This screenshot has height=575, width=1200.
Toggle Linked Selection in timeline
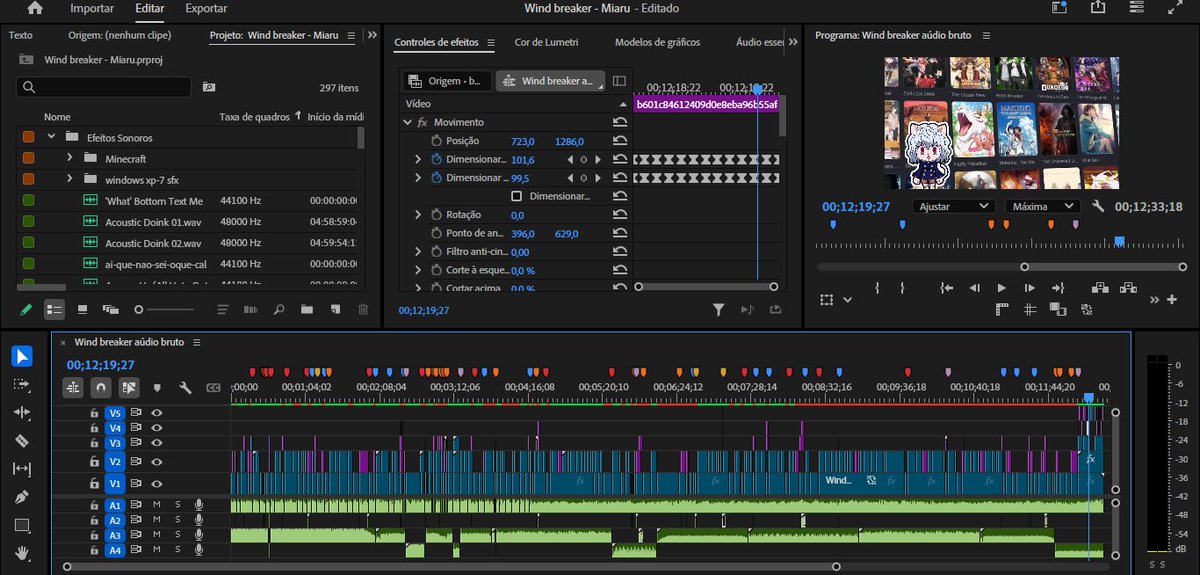click(x=129, y=387)
